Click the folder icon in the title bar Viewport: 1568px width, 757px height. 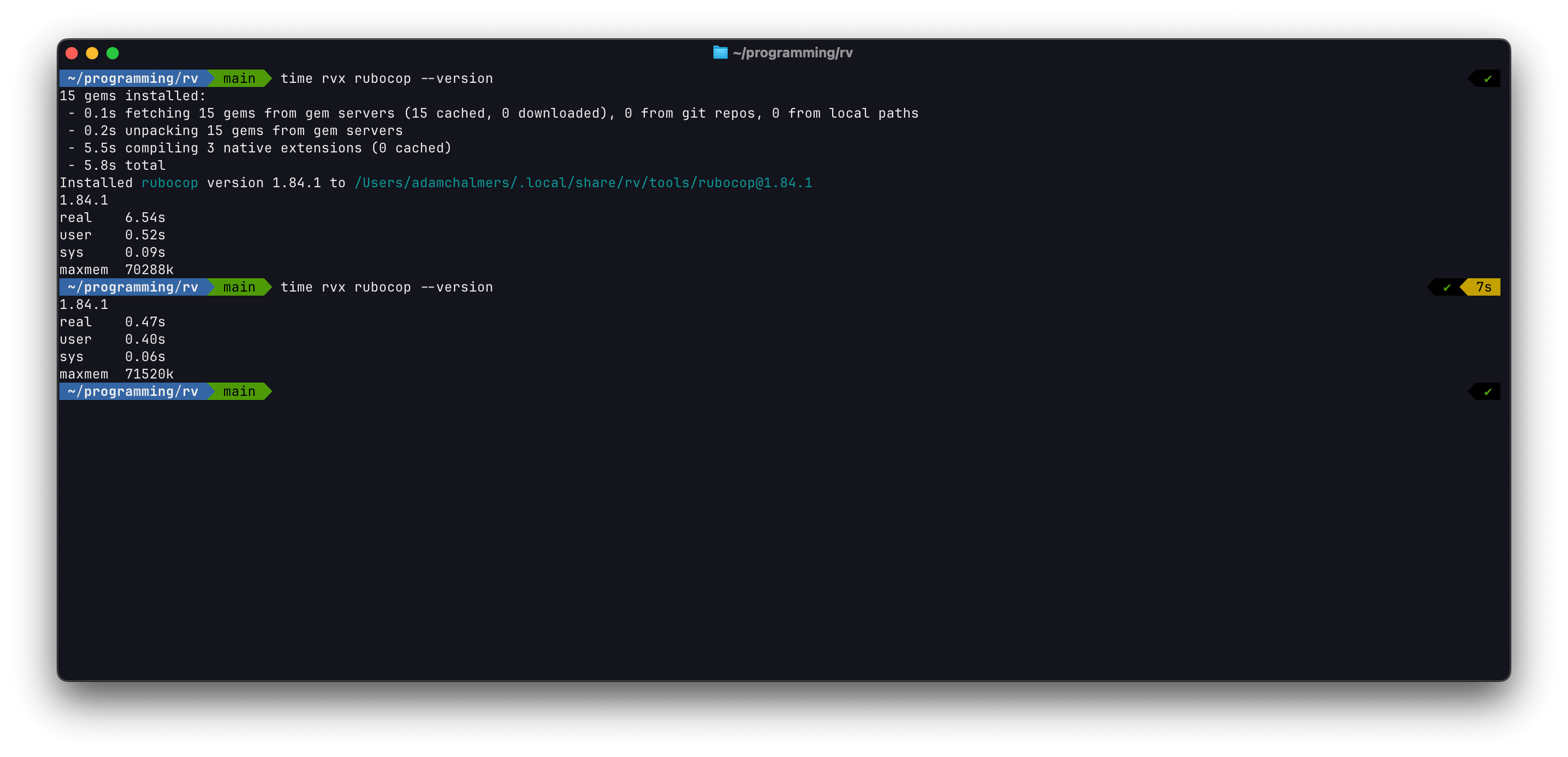click(x=720, y=53)
